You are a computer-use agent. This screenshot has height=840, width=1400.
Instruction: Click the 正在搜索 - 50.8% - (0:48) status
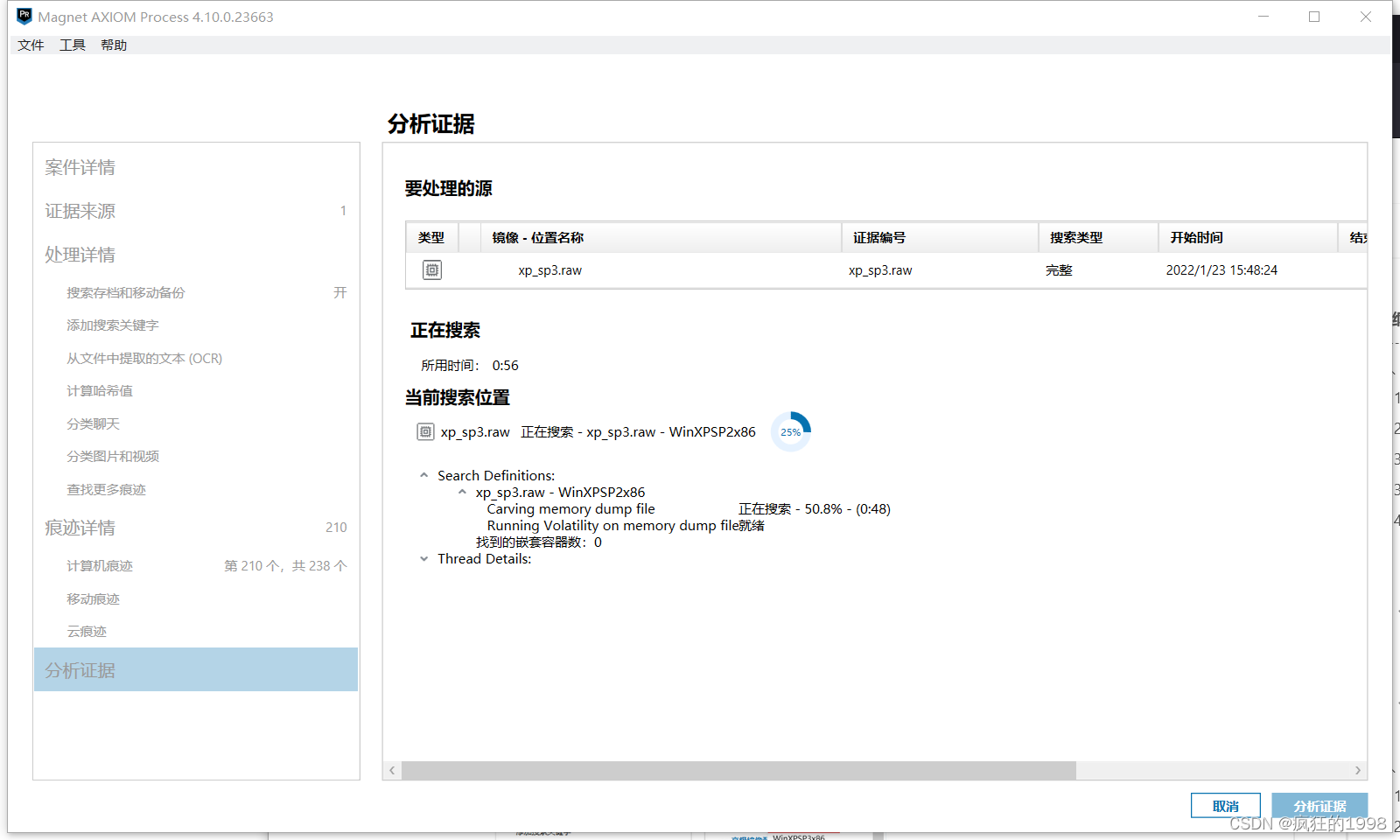(815, 509)
